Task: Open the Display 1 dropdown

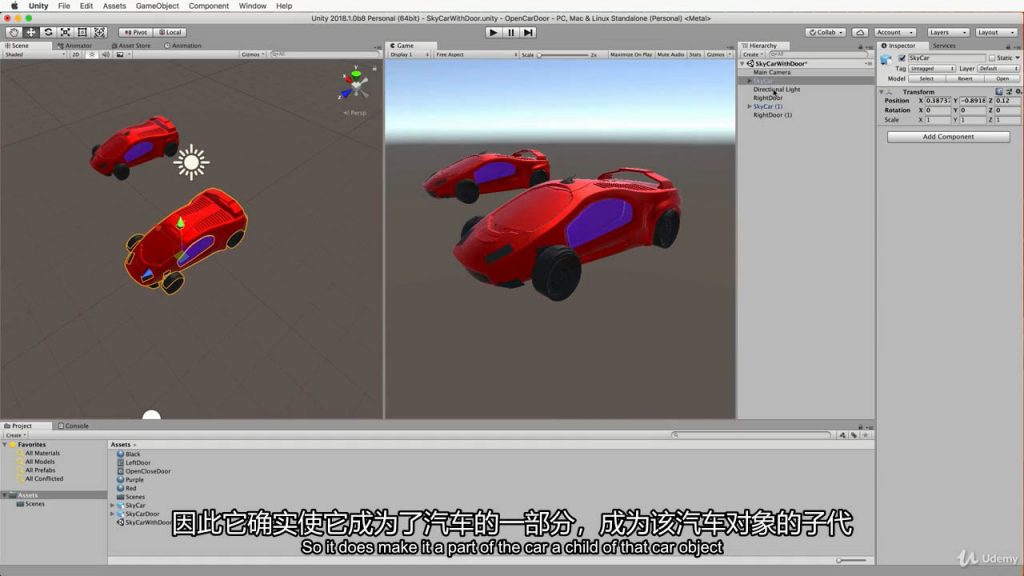Action: (409, 55)
